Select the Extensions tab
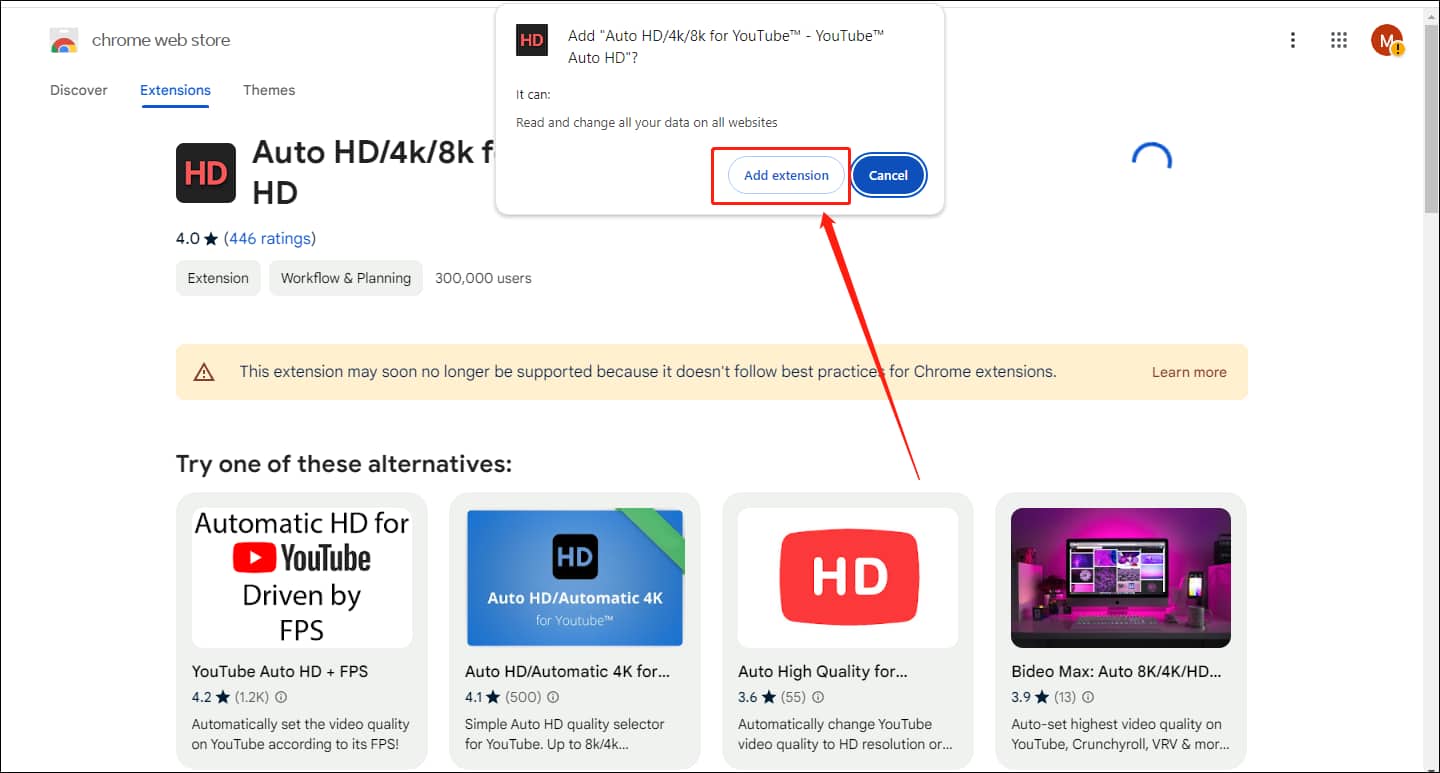Screen dimensions: 1440x773 pyautogui.click(x=175, y=90)
